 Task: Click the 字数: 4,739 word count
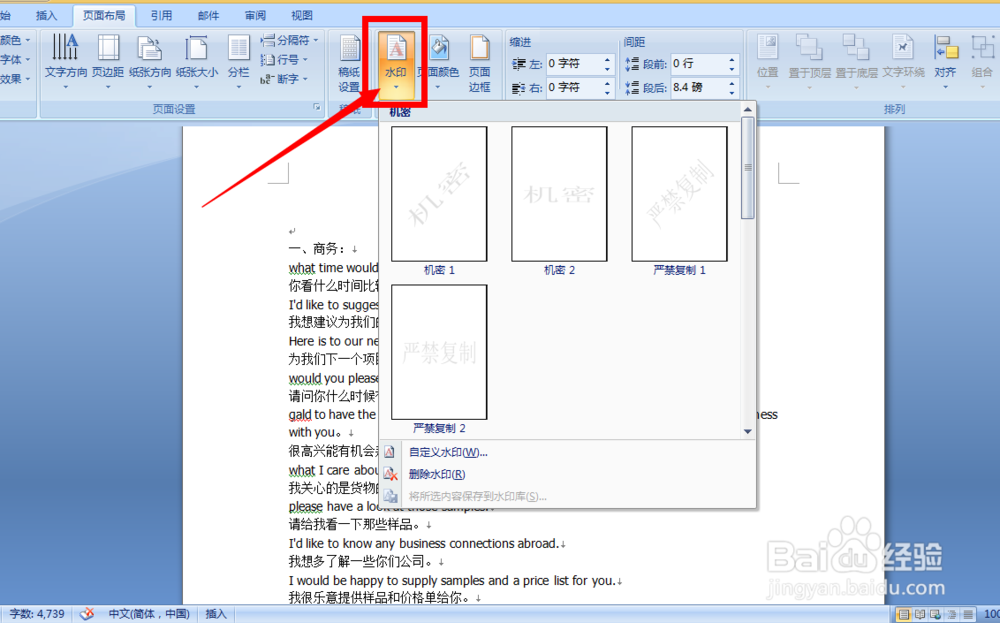coord(37,613)
